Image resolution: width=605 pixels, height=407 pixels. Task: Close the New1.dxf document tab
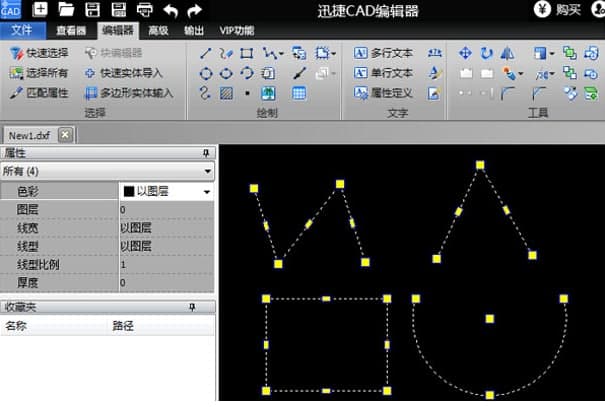65,135
